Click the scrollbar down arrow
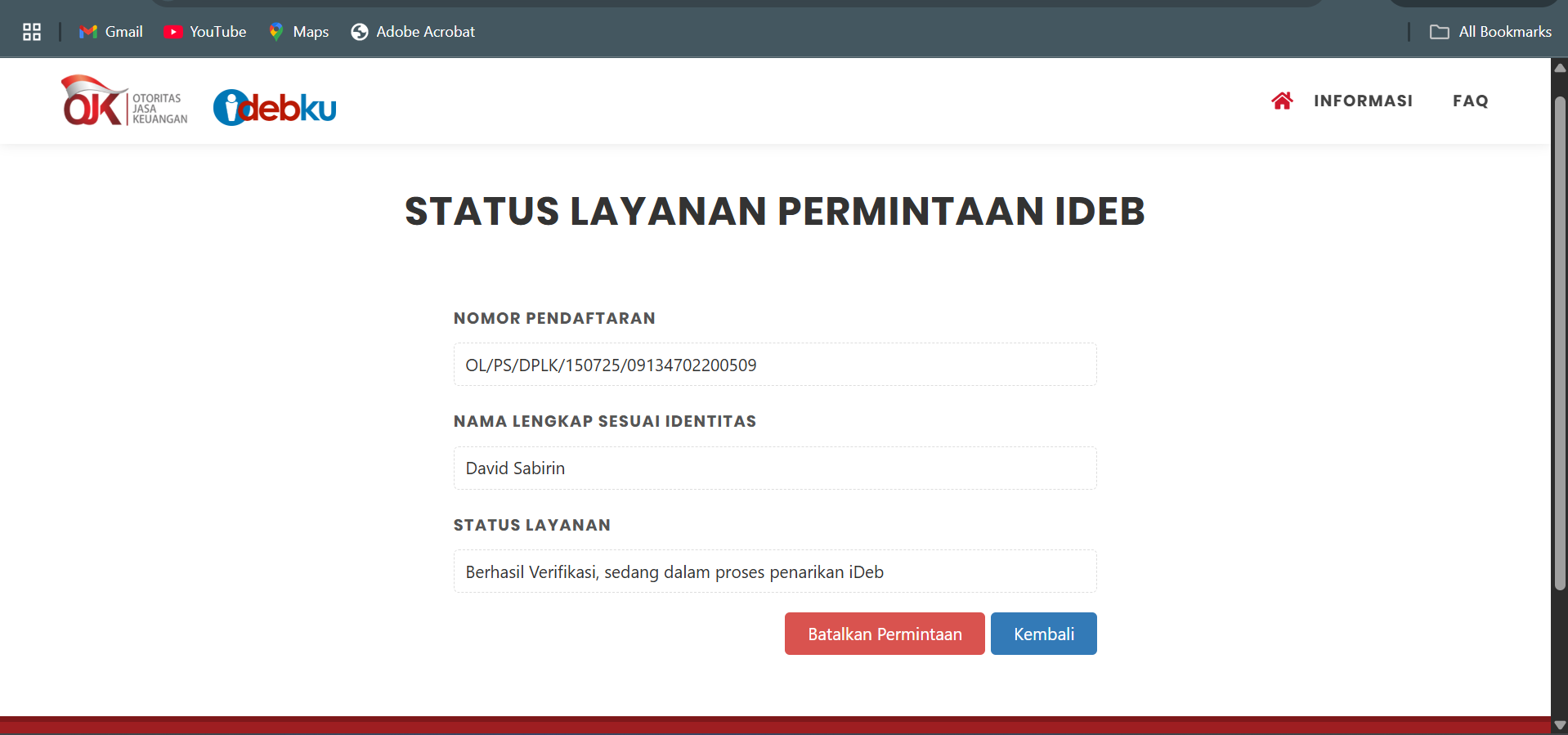 (x=1560, y=725)
